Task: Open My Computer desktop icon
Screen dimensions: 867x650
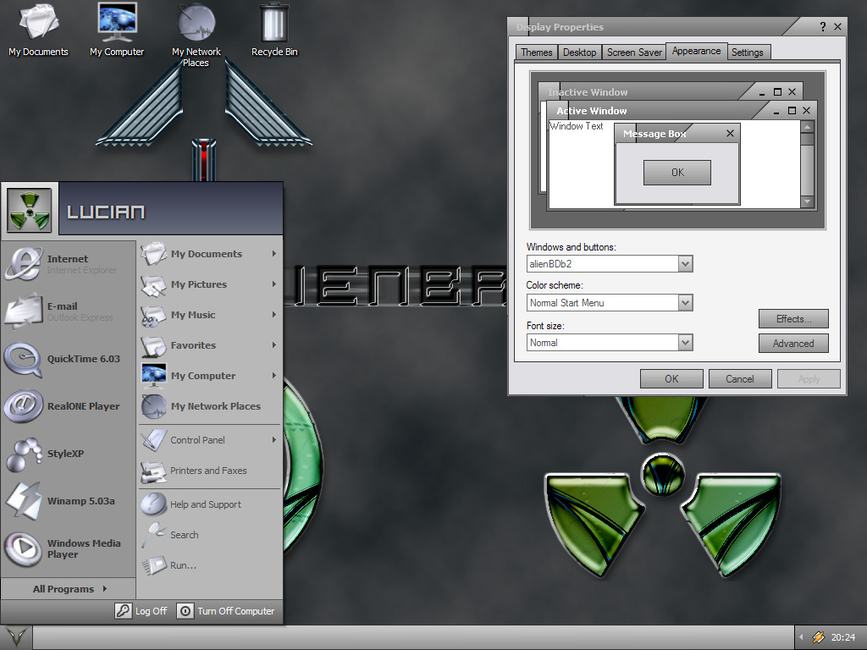Action: (x=117, y=29)
